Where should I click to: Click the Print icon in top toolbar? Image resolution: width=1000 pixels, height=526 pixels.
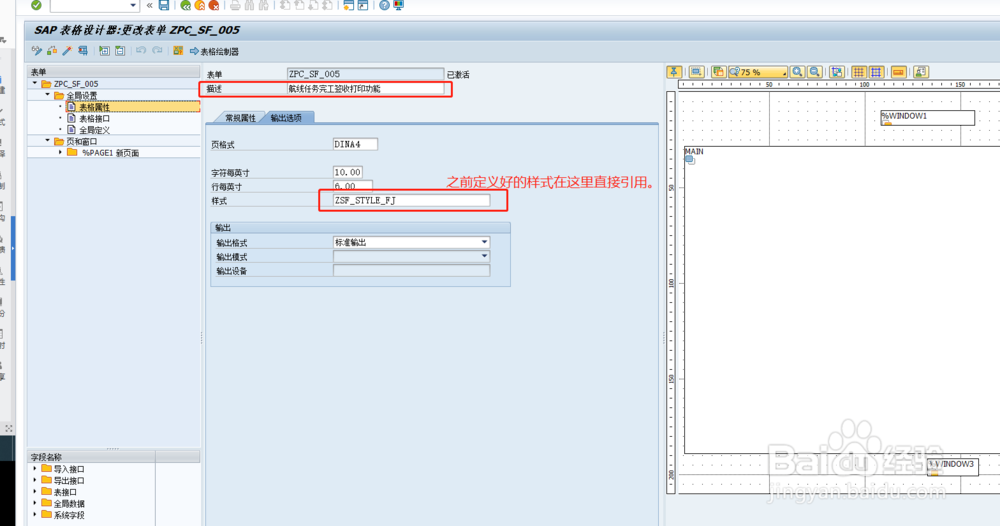[235, 5]
